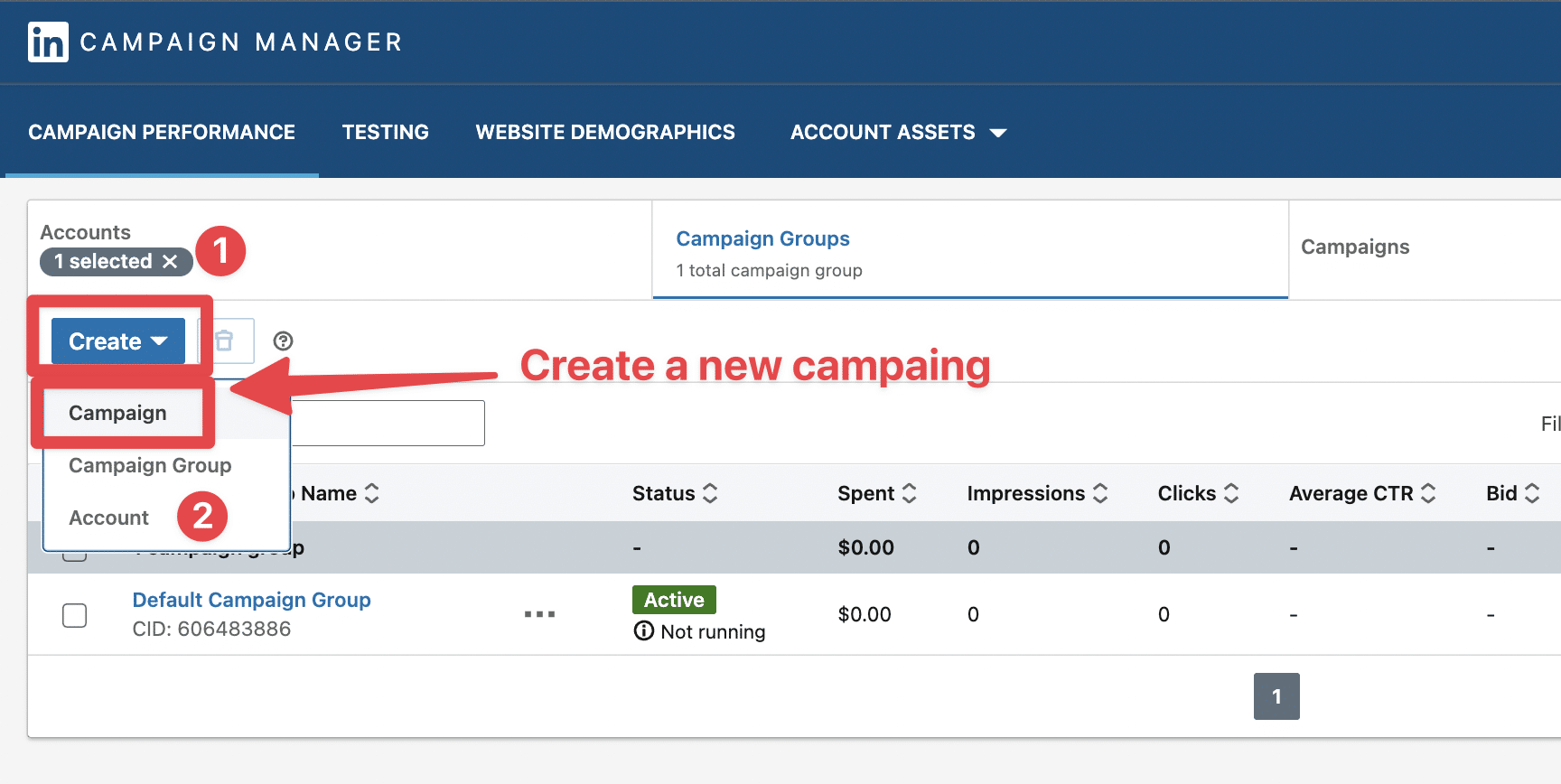Open the Campaign Groups tab
The width and height of the screenshot is (1561, 784).
(x=969, y=250)
